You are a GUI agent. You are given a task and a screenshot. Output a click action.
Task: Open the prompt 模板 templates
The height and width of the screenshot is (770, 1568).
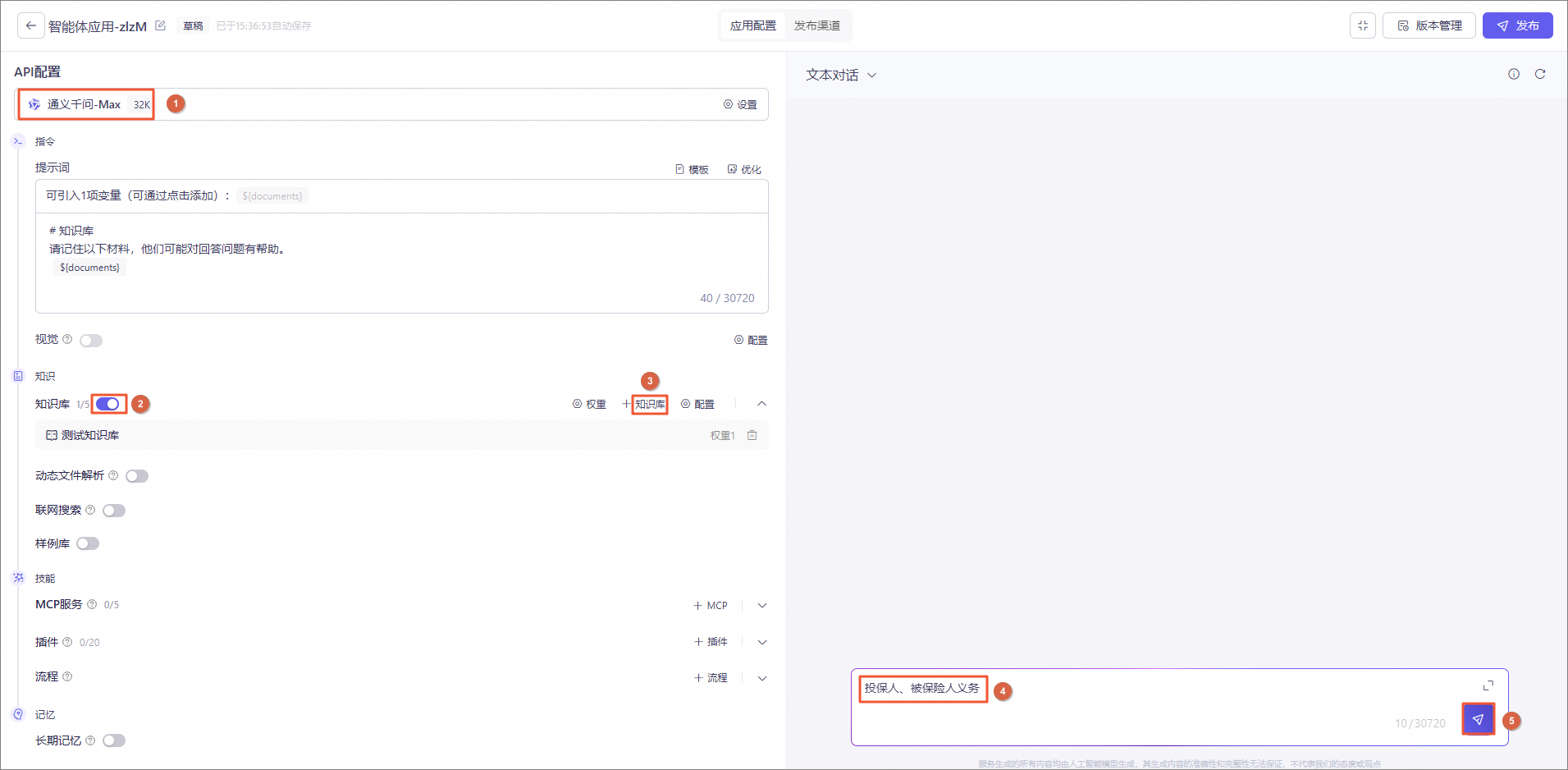pyautogui.click(x=692, y=169)
